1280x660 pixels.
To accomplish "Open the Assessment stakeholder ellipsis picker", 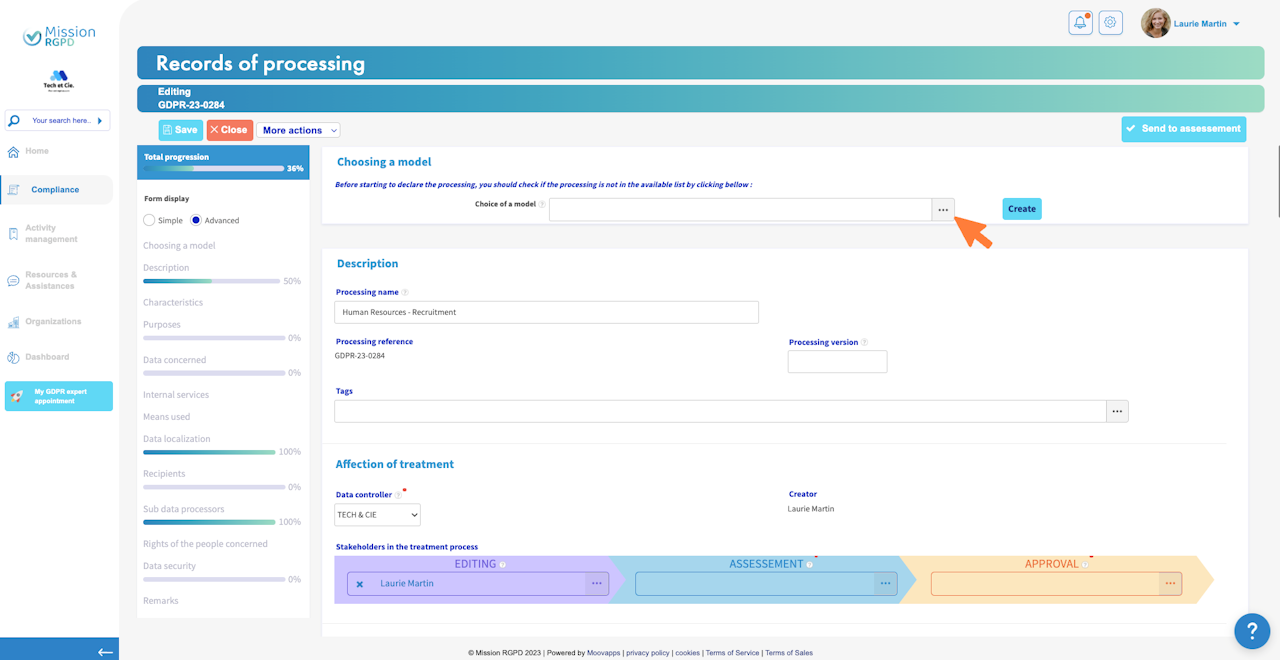I will tap(884, 583).
